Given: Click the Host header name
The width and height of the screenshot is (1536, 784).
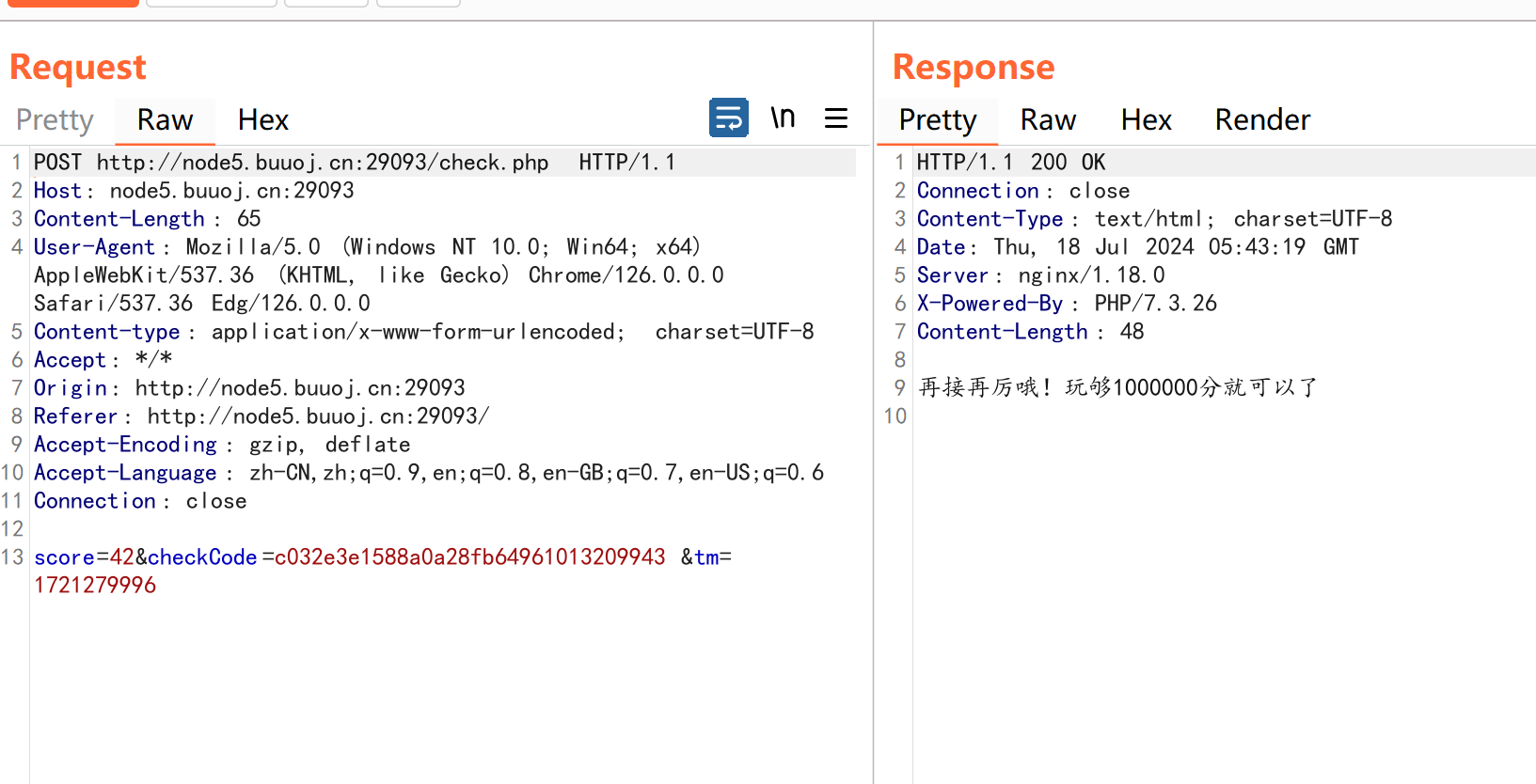Looking at the screenshot, I should coord(58,191).
